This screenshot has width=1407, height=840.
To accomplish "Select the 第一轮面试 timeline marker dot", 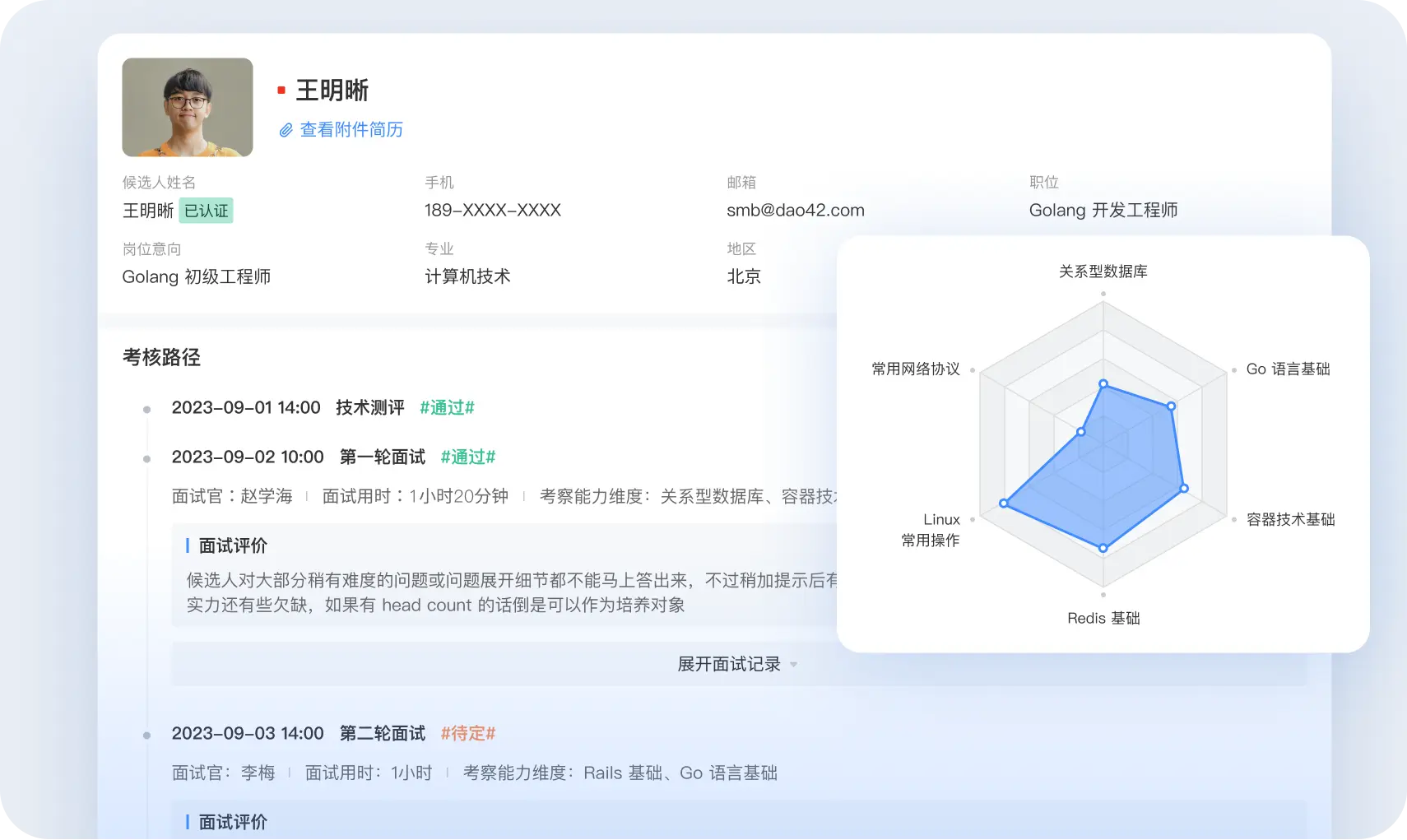I will coord(146,458).
